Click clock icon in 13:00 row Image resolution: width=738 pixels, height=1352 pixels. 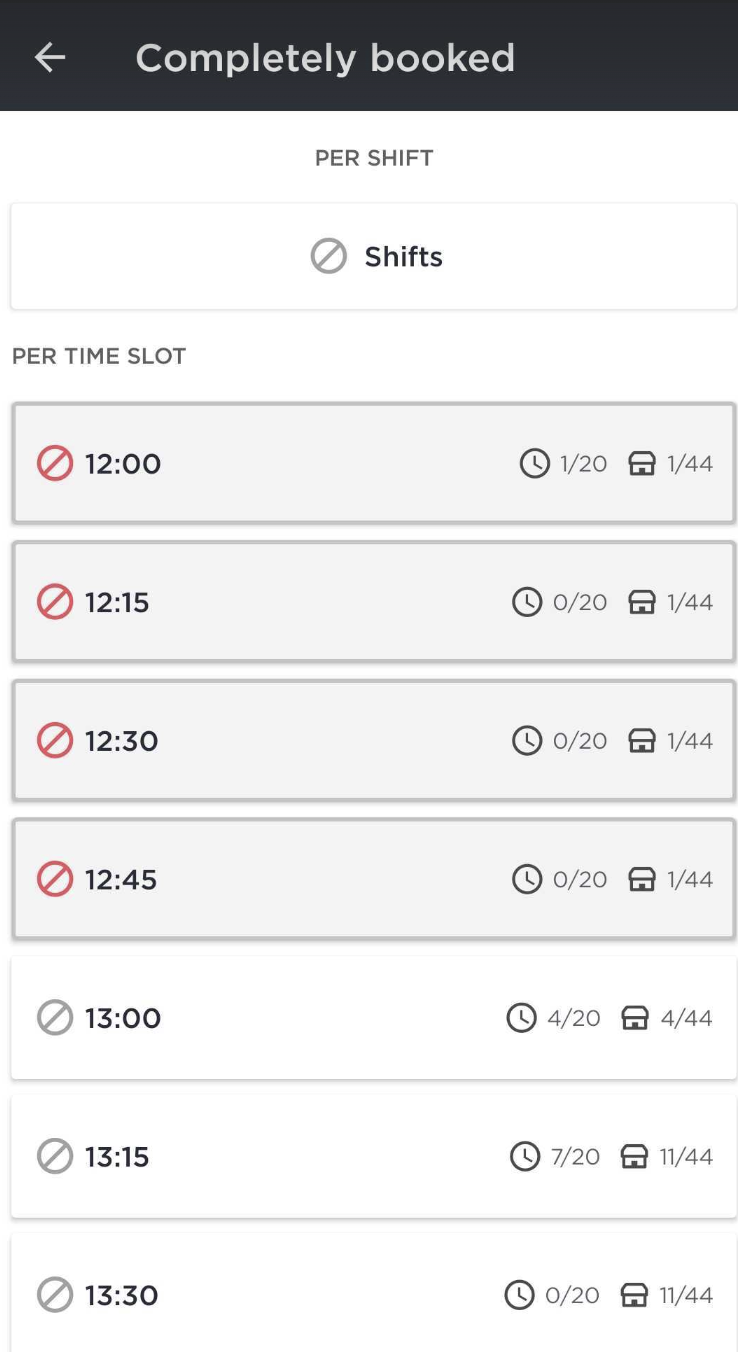click(521, 1018)
